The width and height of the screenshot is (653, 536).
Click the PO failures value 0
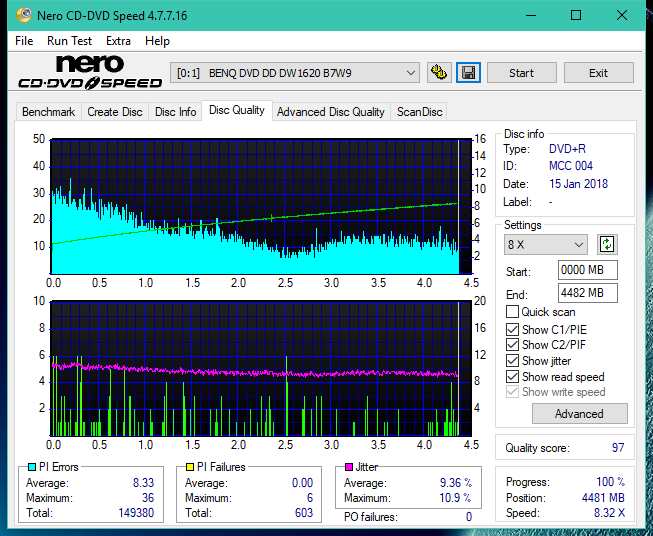point(469,517)
